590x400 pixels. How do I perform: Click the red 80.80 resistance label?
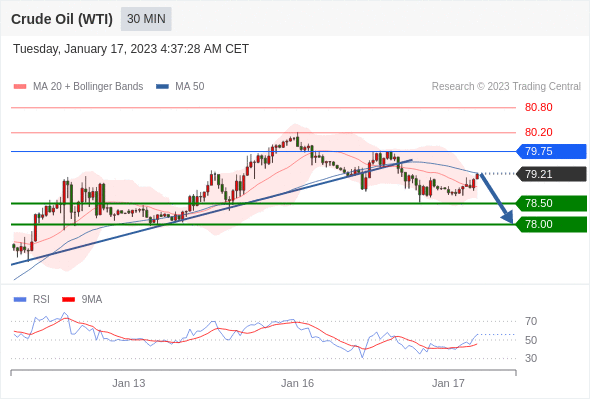click(538, 108)
